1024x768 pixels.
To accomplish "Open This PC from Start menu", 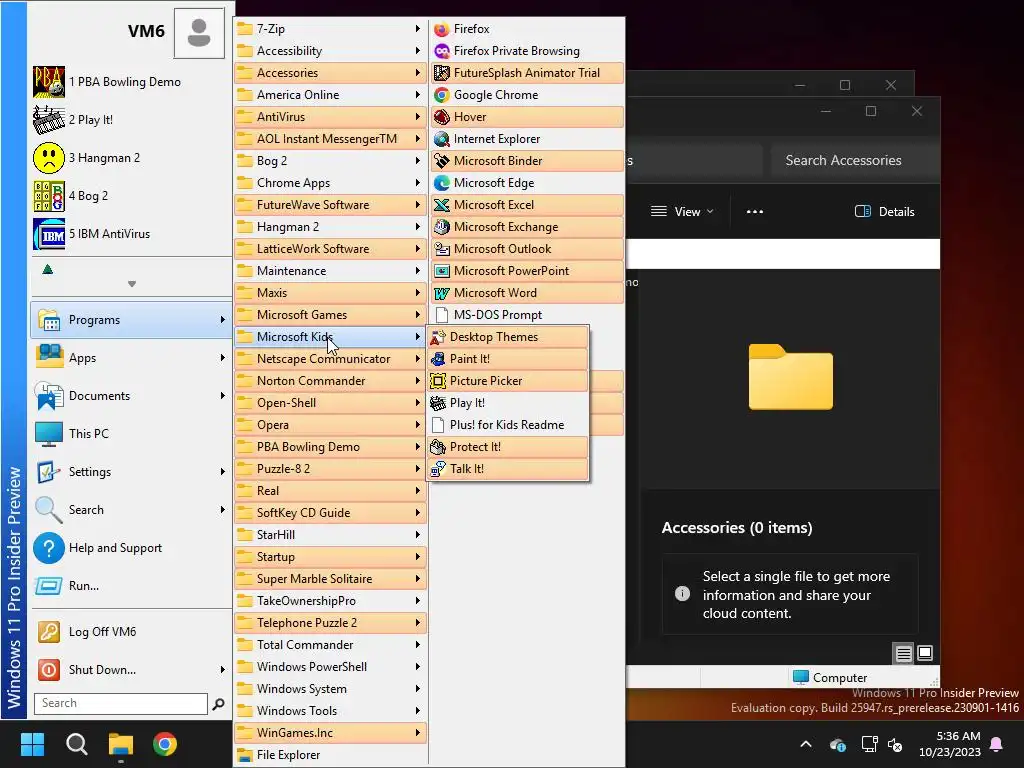I will [131, 434].
